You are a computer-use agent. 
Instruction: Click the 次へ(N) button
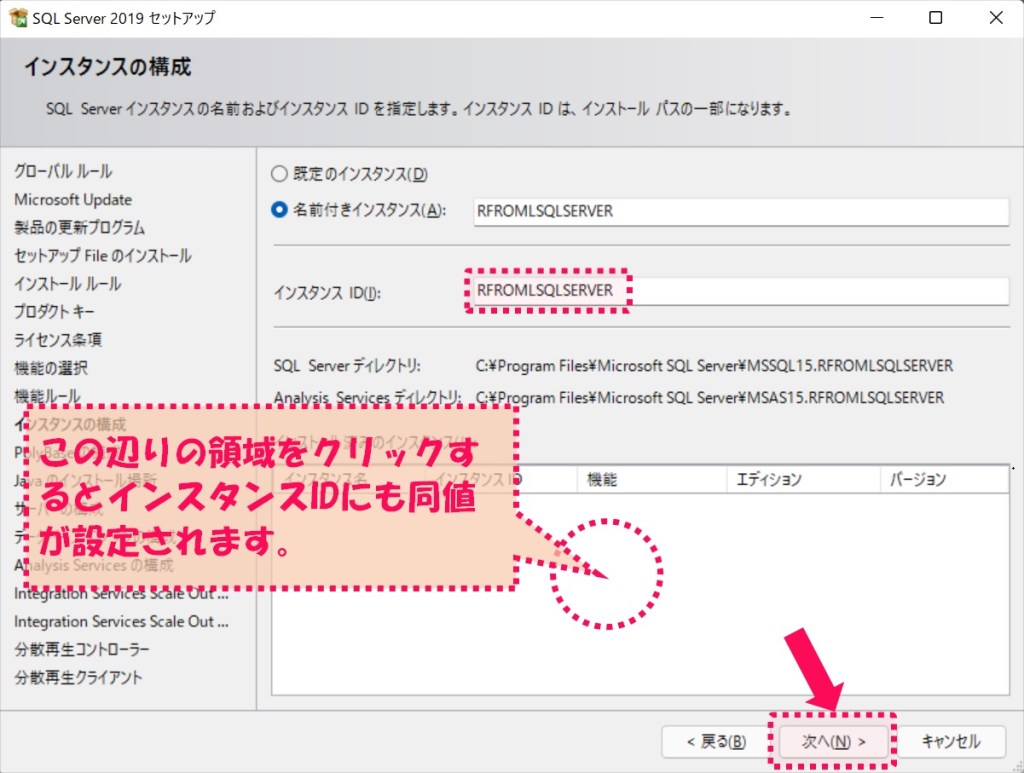834,742
